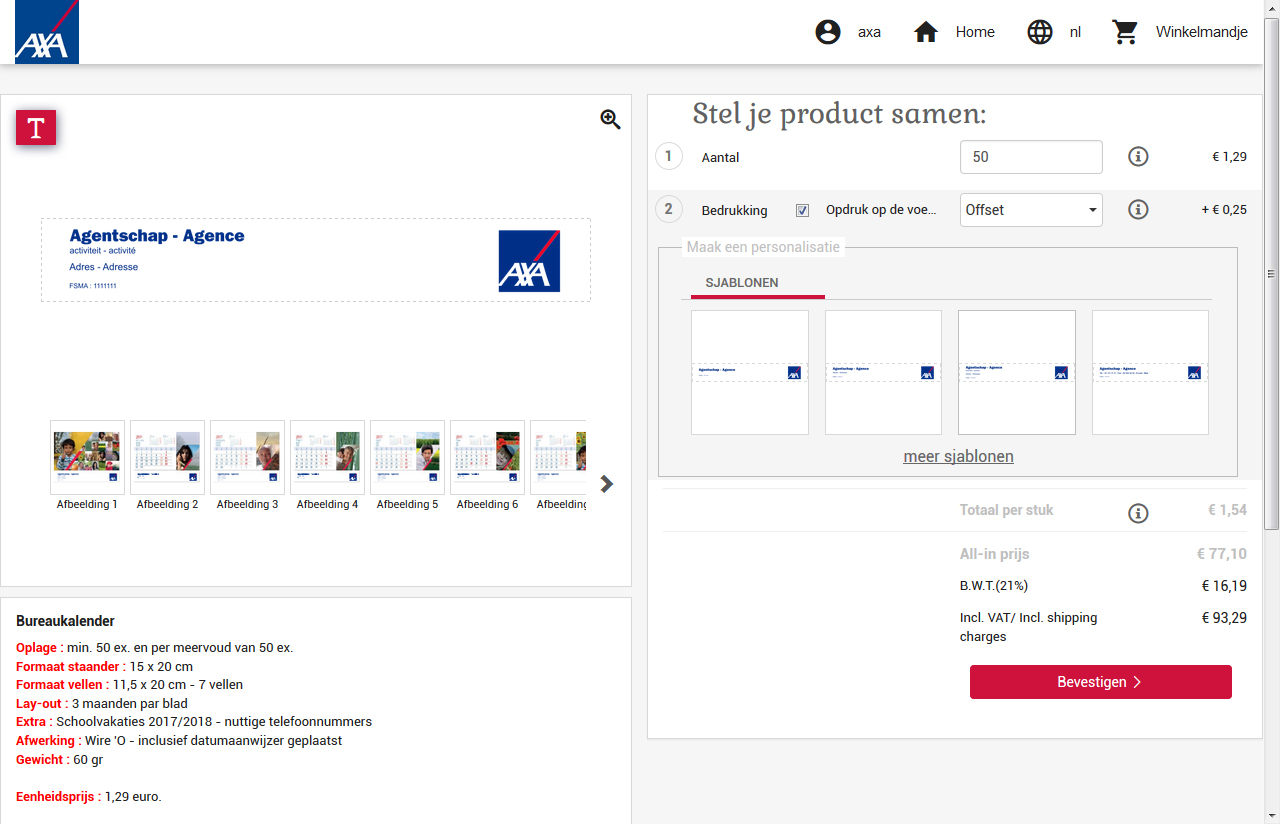1280x824 pixels.
Task: Toggle the Opdruk op de voet checkbox
Action: 802,210
